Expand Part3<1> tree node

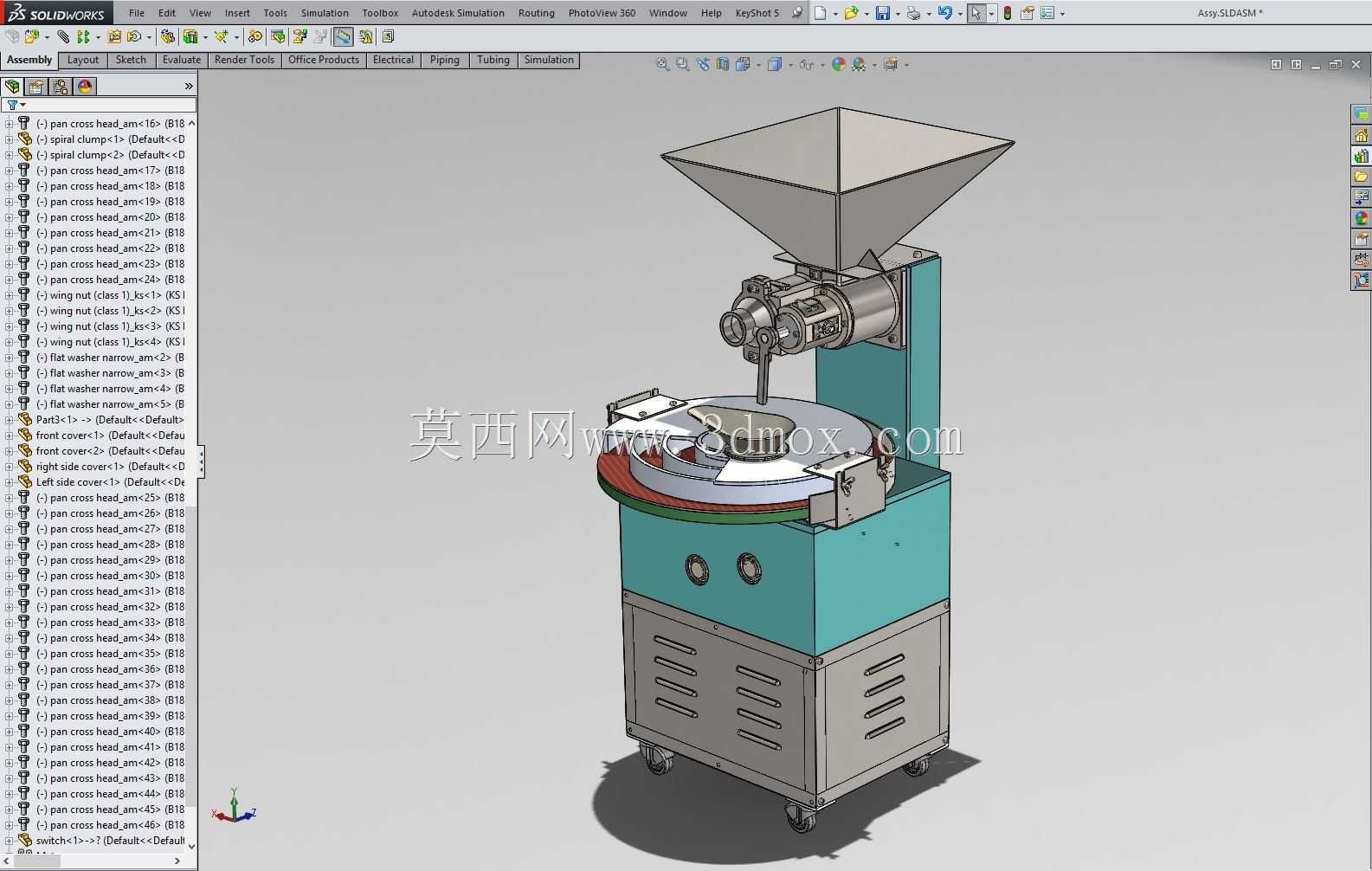9,420
